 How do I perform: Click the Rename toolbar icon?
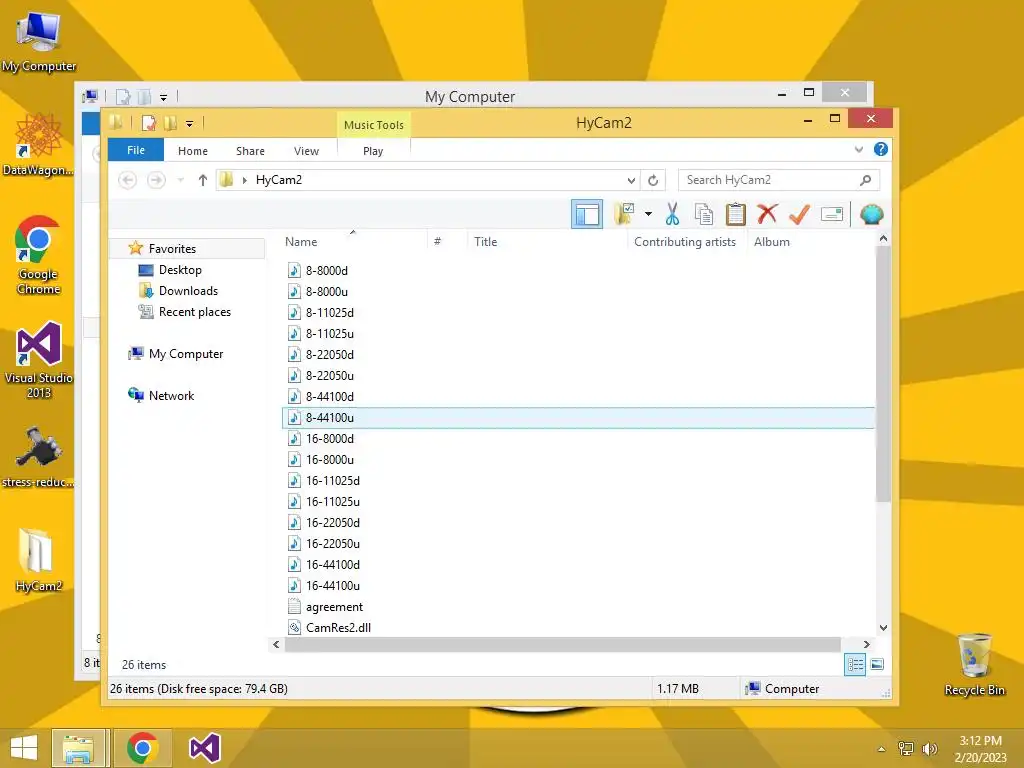tap(831, 214)
